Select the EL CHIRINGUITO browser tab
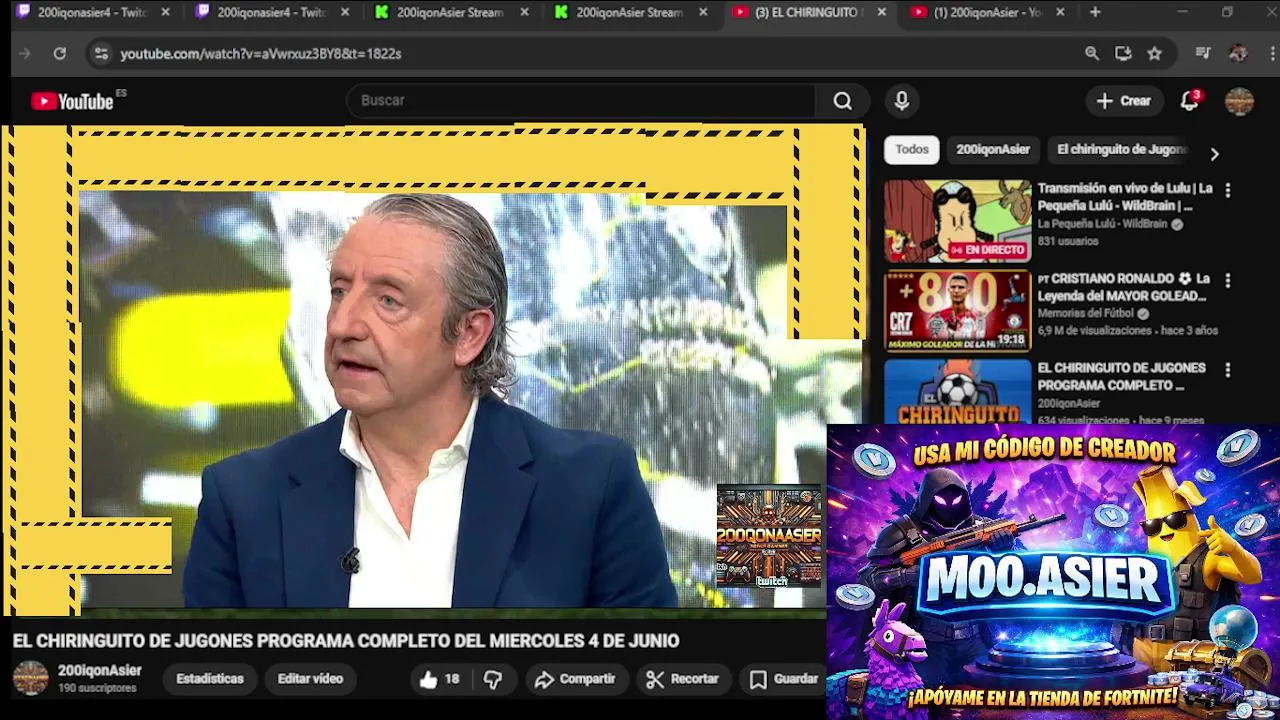The width and height of the screenshot is (1280, 720). pos(808,12)
